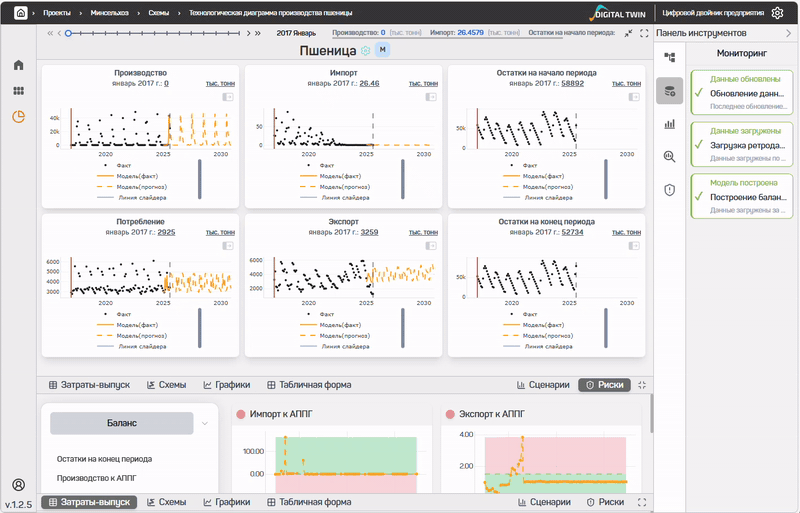Toggle the legend switch on Производство chart
This screenshot has height=513, width=800.
(x=227, y=97)
